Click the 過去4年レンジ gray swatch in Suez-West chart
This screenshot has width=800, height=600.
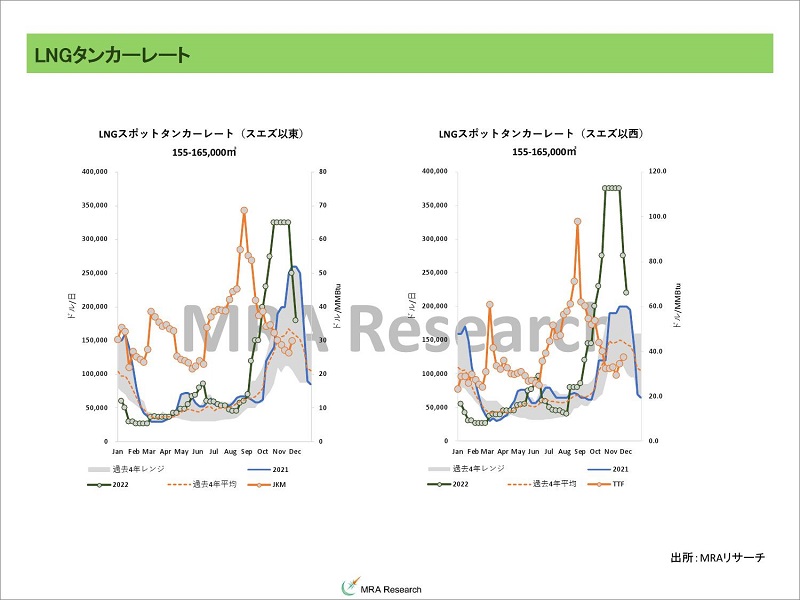pos(440,468)
